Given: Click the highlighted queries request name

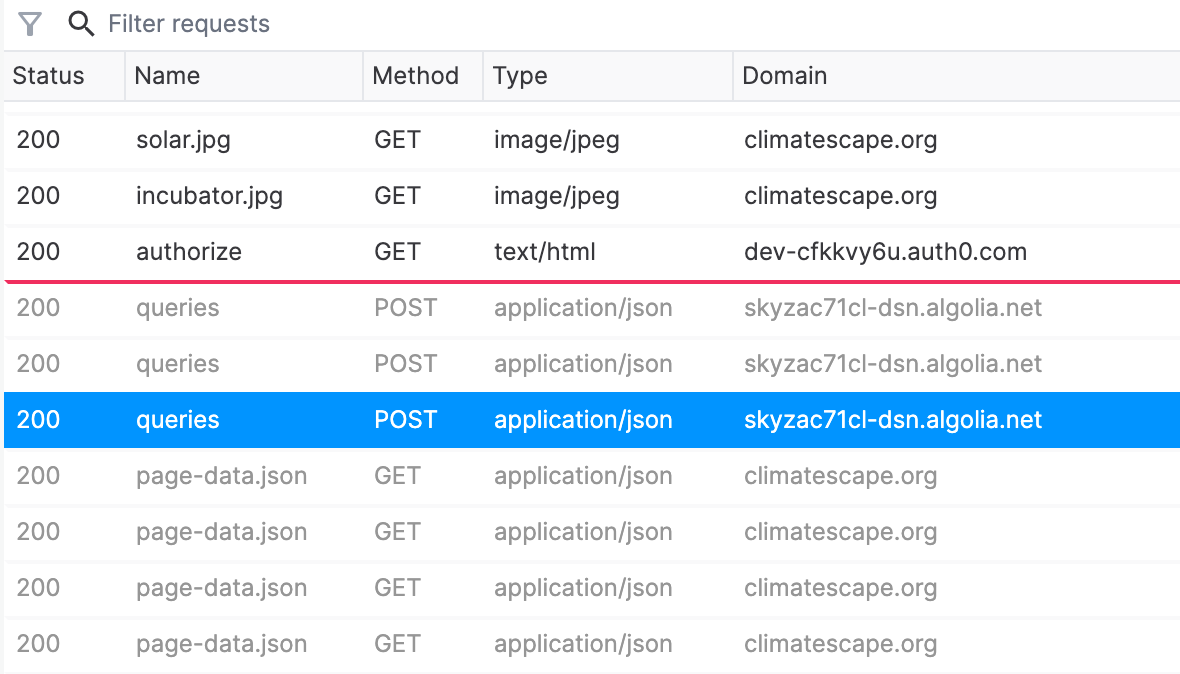Looking at the screenshot, I should point(178,420).
